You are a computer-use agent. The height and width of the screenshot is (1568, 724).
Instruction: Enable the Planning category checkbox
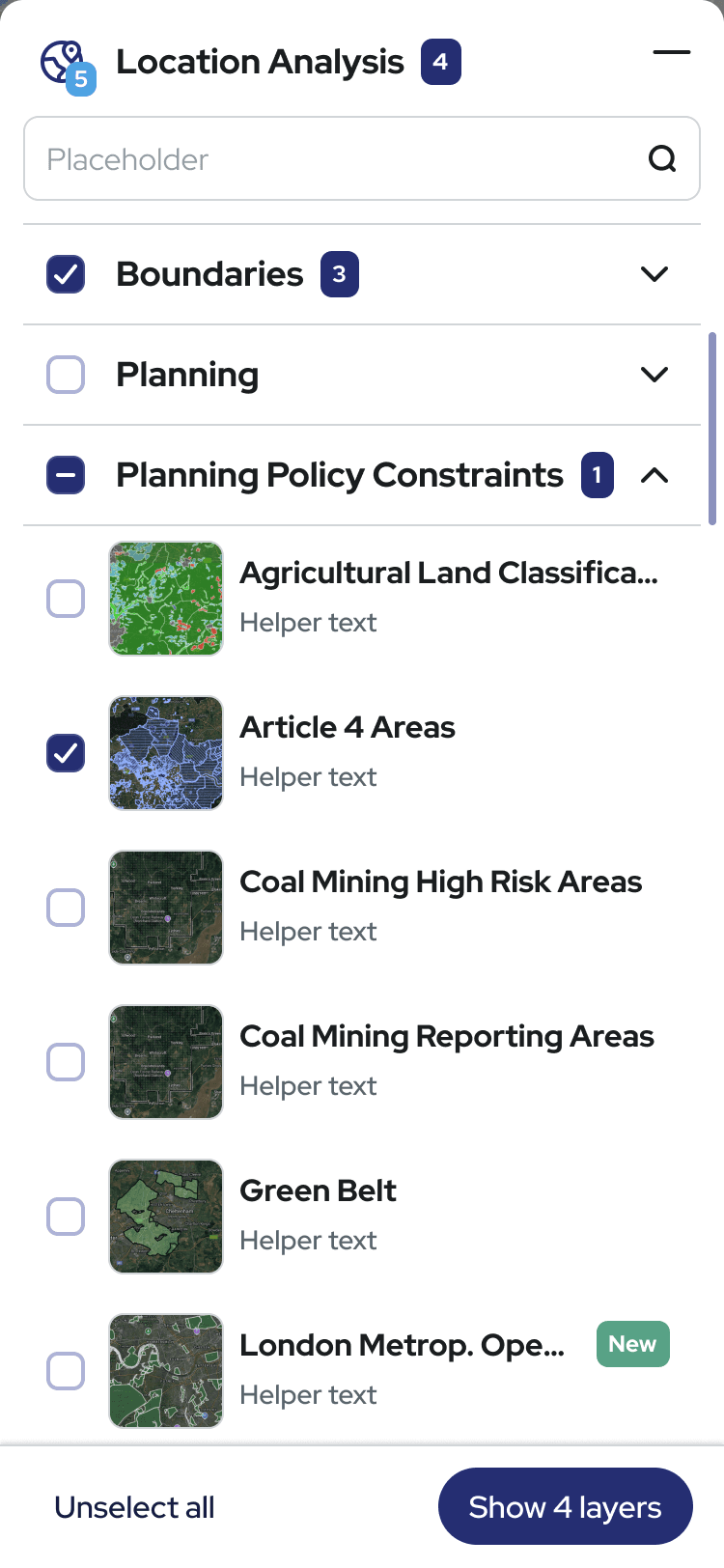(66, 375)
